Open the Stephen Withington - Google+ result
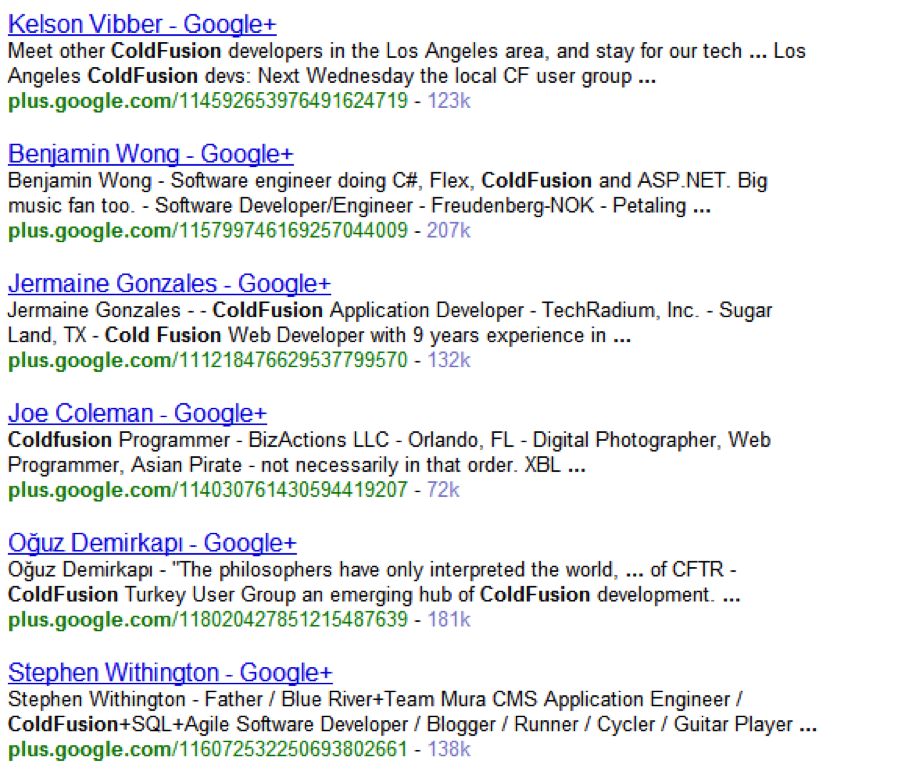This screenshot has height=780, width=898. [x=170, y=673]
